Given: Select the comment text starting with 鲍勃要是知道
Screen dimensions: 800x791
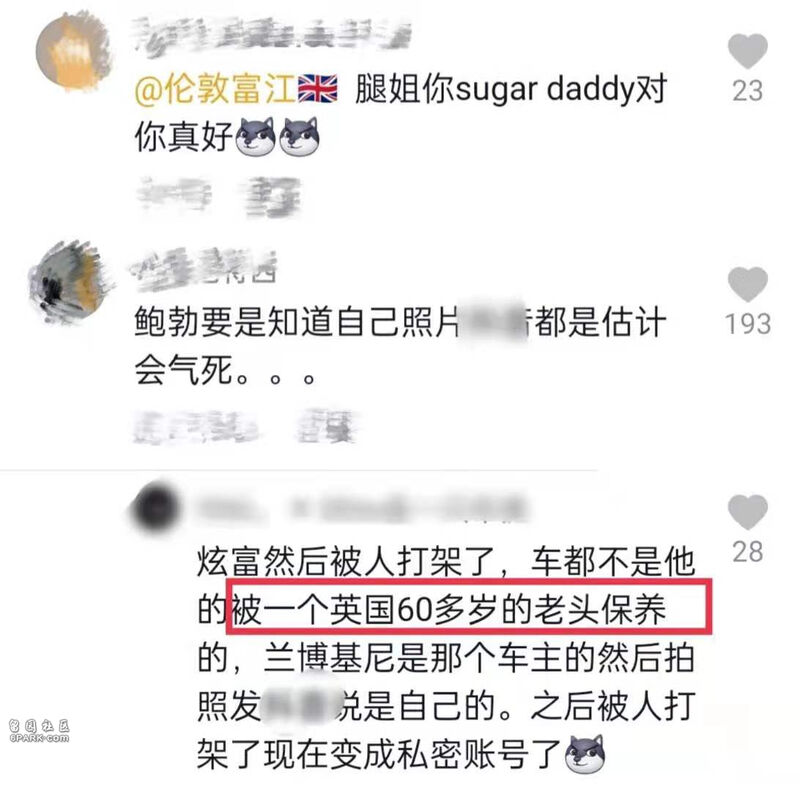Looking at the screenshot, I should tap(400, 347).
